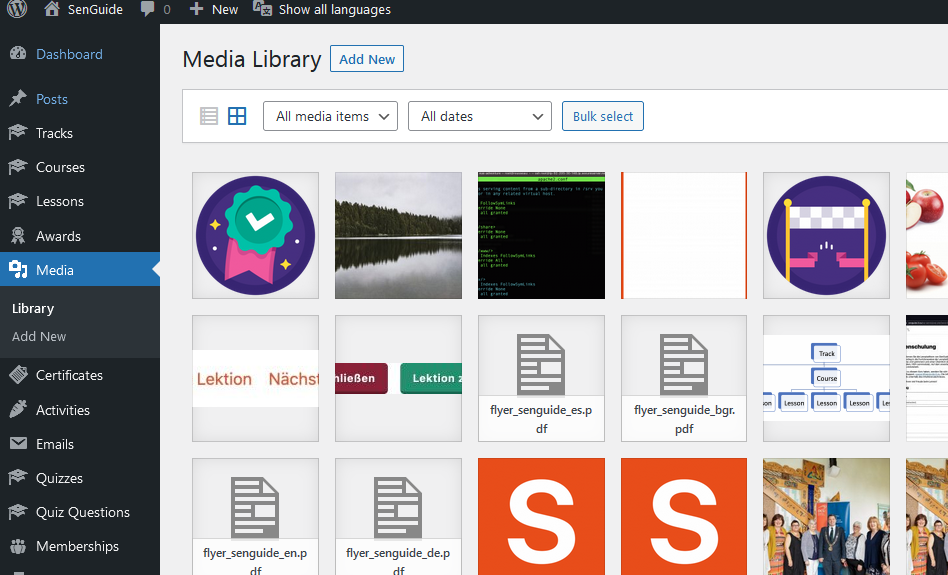Click the Add New button beside Media Library
The width and height of the screenshot is (948, 575).
click(x=366, y=59)
